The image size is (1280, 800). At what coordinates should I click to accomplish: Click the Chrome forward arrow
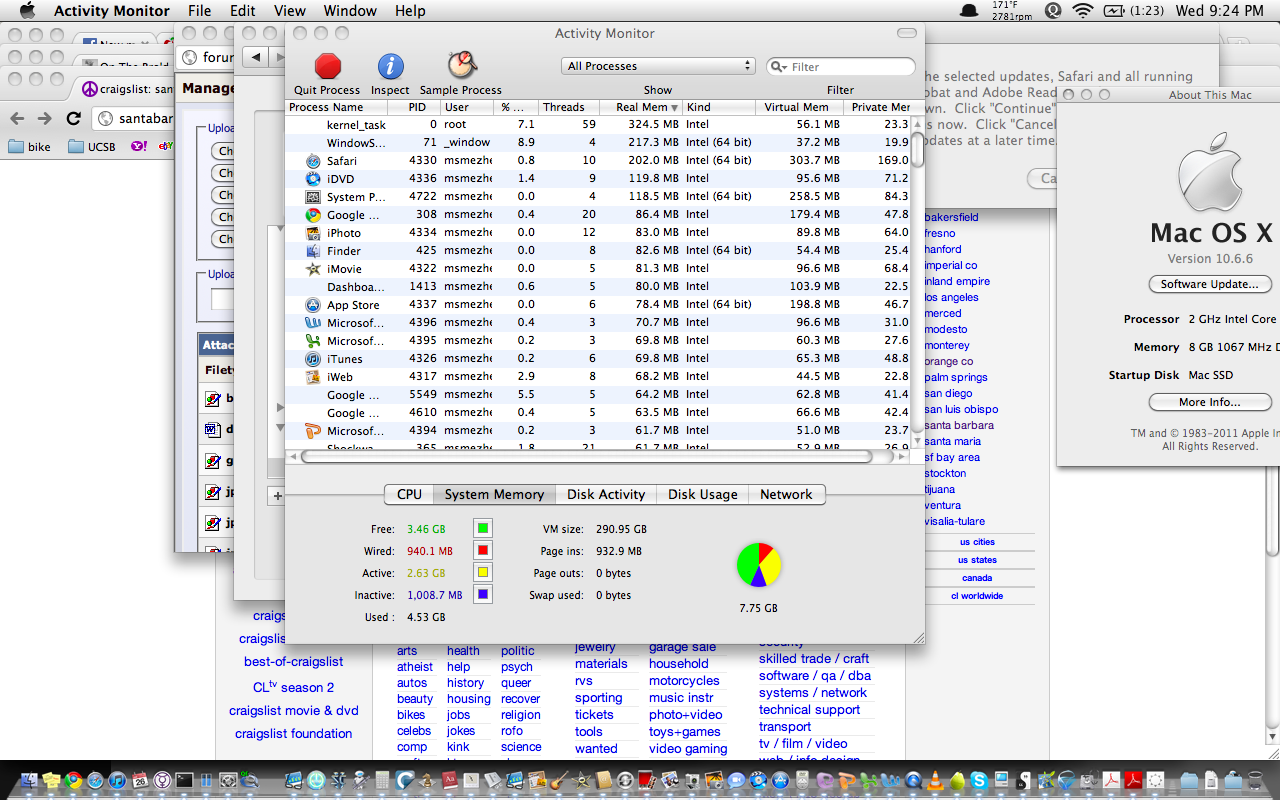[45, 118]
